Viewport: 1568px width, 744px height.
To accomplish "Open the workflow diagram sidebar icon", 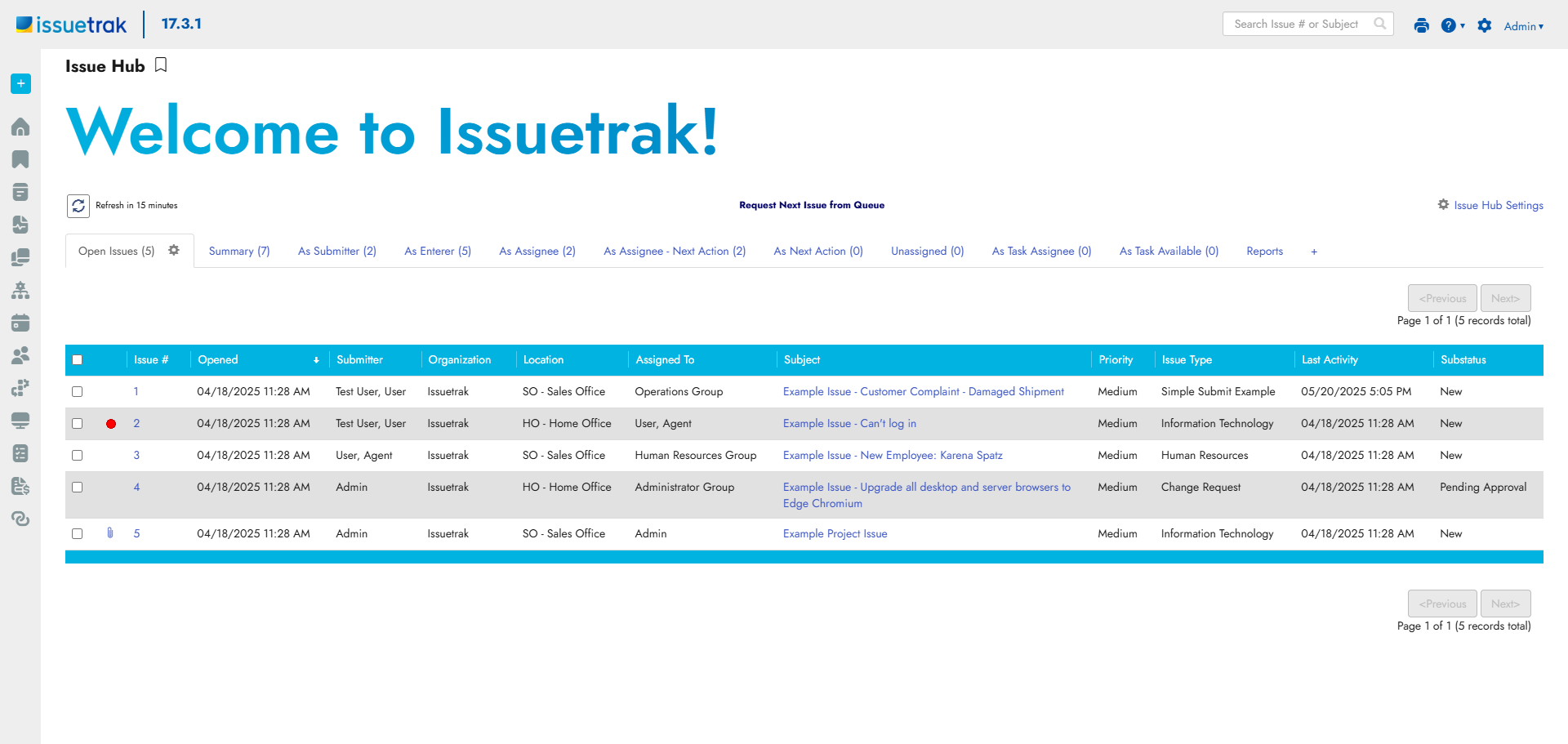I will (x=21, y=388).
